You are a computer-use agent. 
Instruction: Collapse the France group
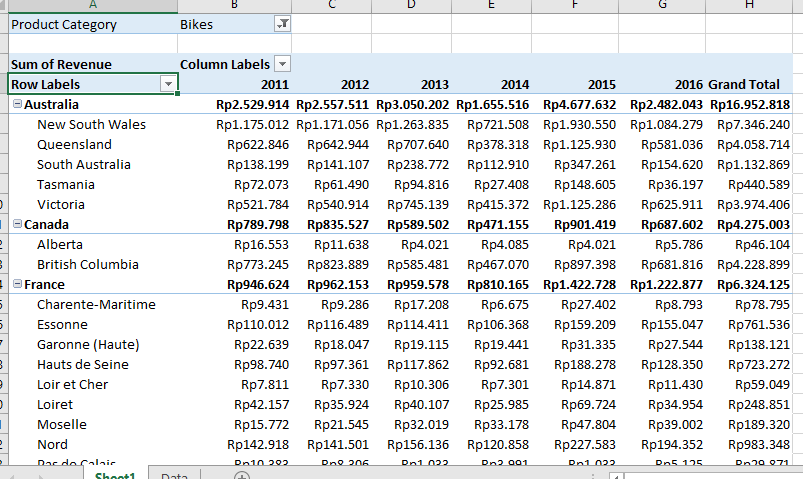coord(17,284)
